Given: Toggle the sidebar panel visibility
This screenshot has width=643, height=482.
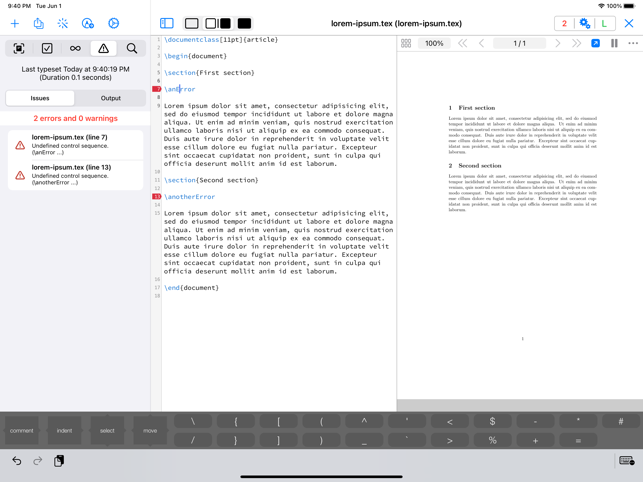Looking at the screenshot, I should pyautogui.click(x=167, y=23).
